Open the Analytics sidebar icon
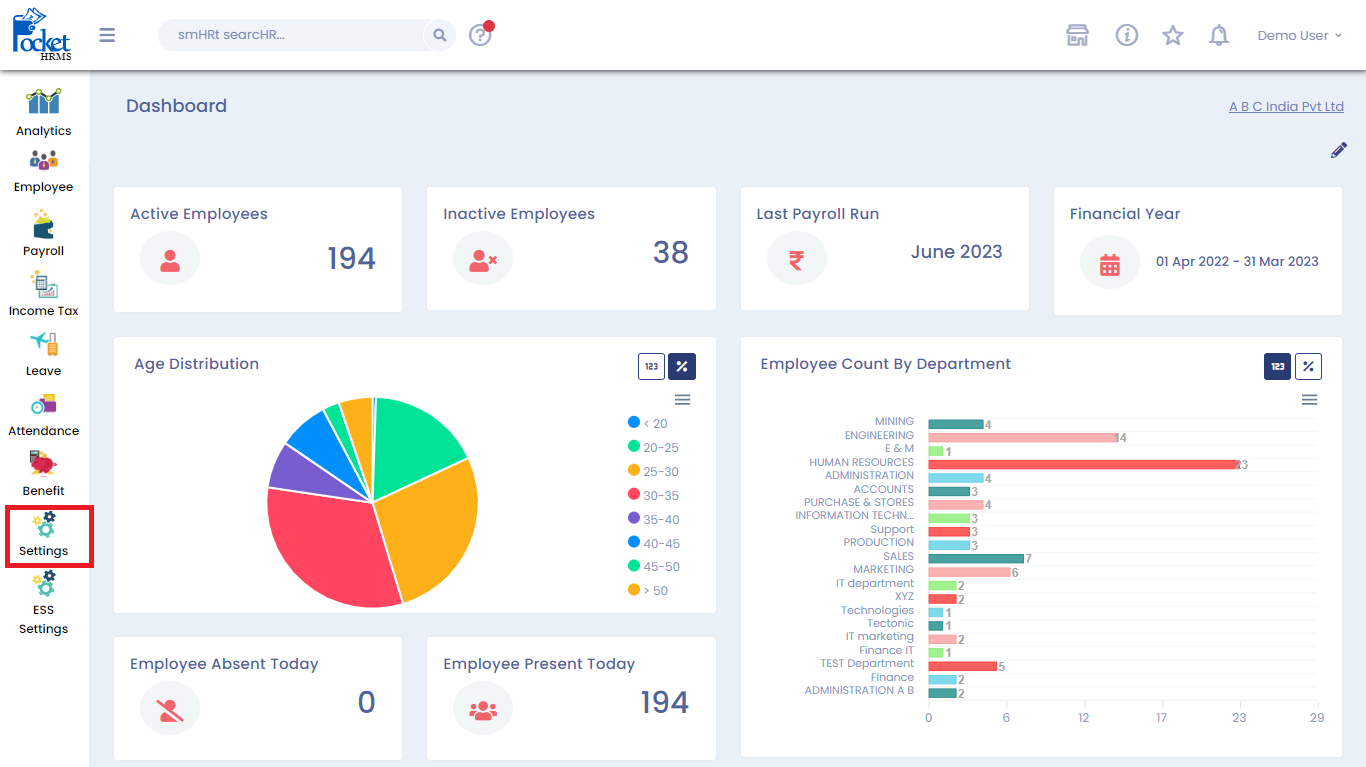The height and width of the screenshot is (767, 1366). tap(43, 103)
